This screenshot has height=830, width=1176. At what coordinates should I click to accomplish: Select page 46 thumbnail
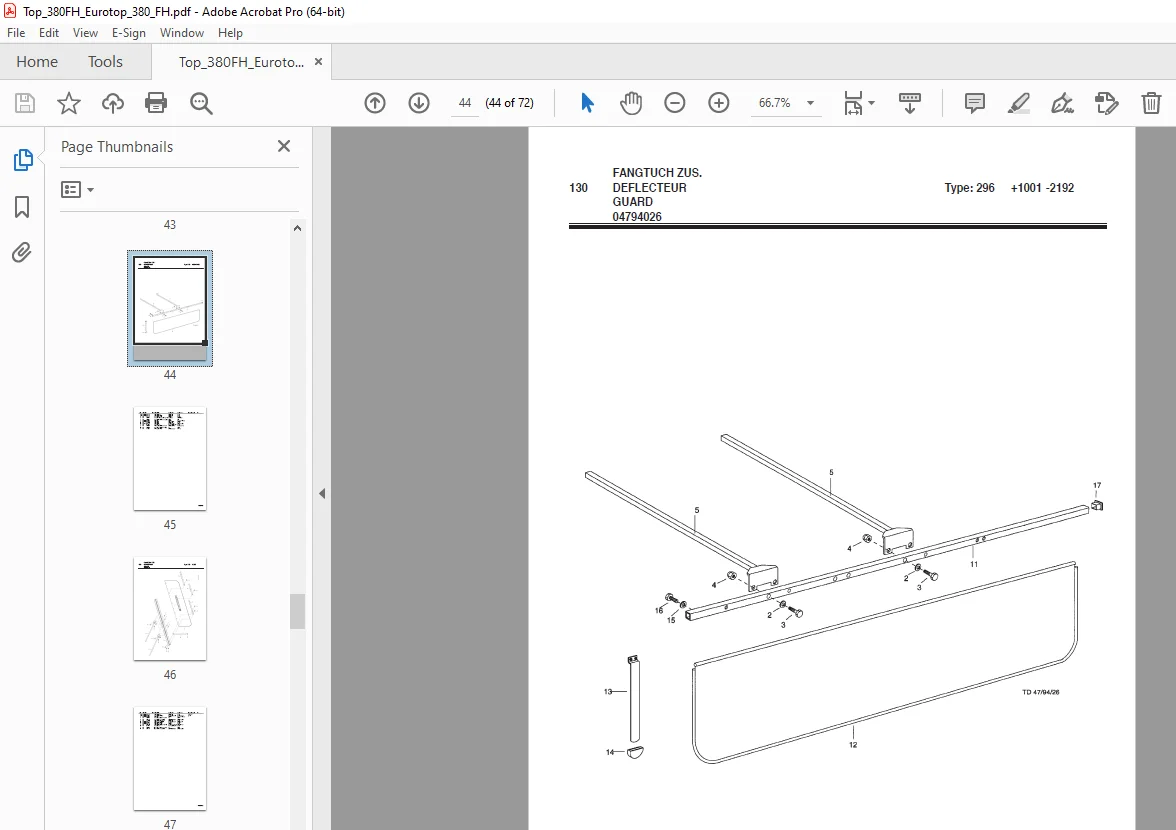(x=170, y=609)
